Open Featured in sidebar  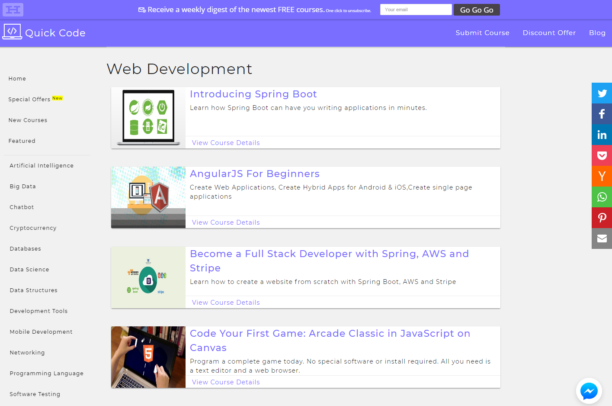pyautogui.click(x=22, y=141)
